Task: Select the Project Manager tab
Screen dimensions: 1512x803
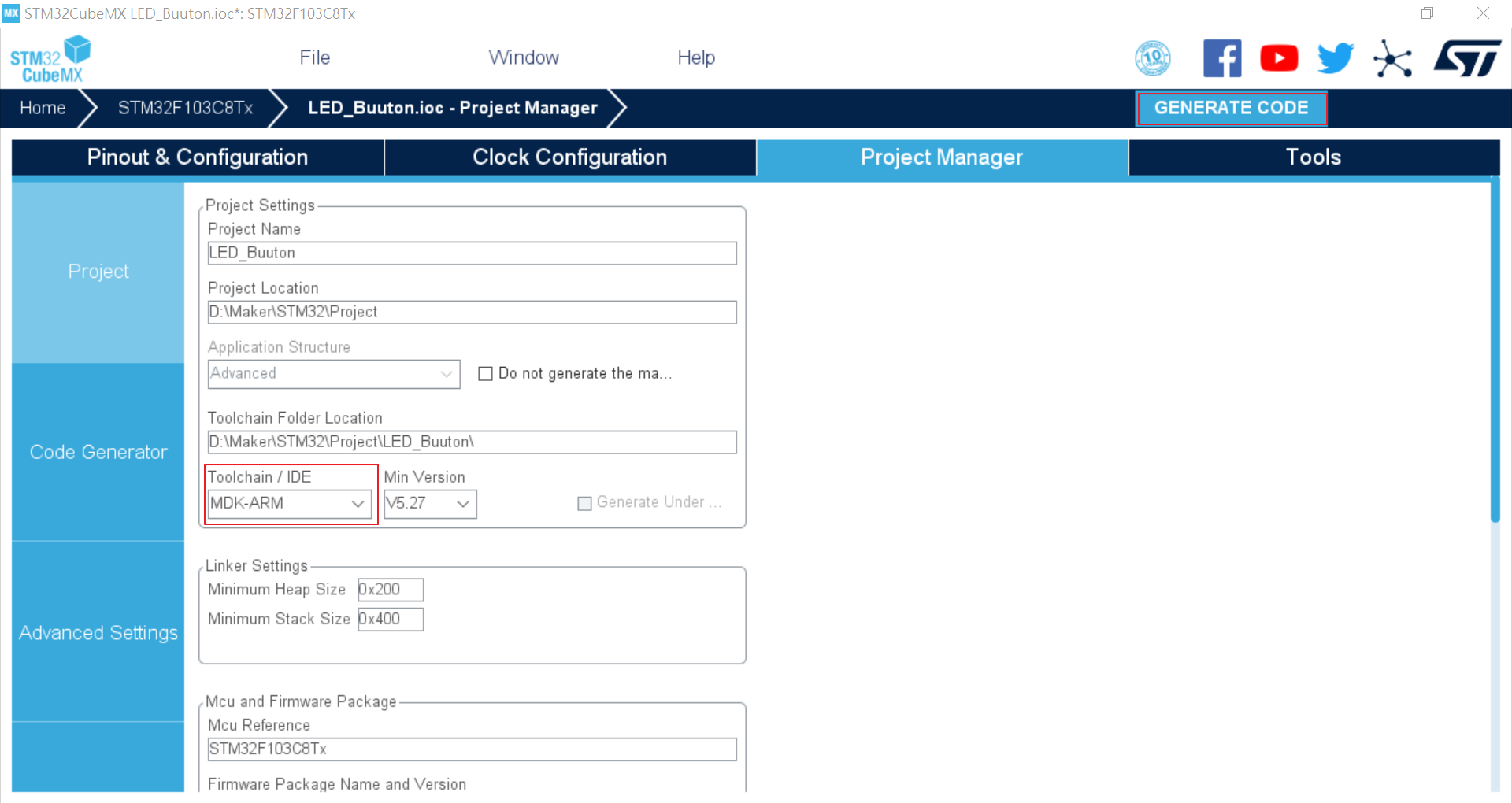Action: [942, 157]
